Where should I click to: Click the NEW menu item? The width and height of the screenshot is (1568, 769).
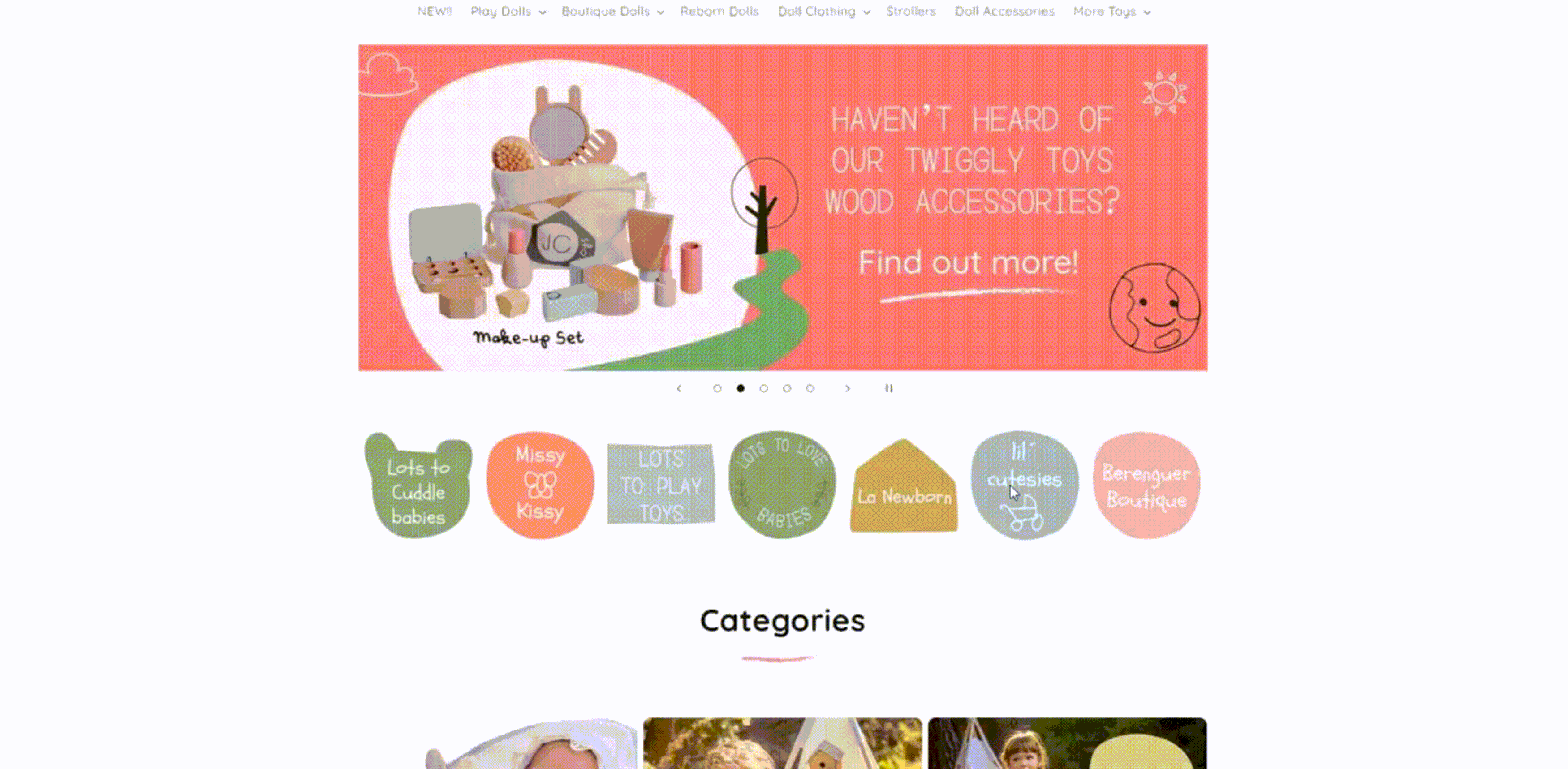[x=433, y=11]
